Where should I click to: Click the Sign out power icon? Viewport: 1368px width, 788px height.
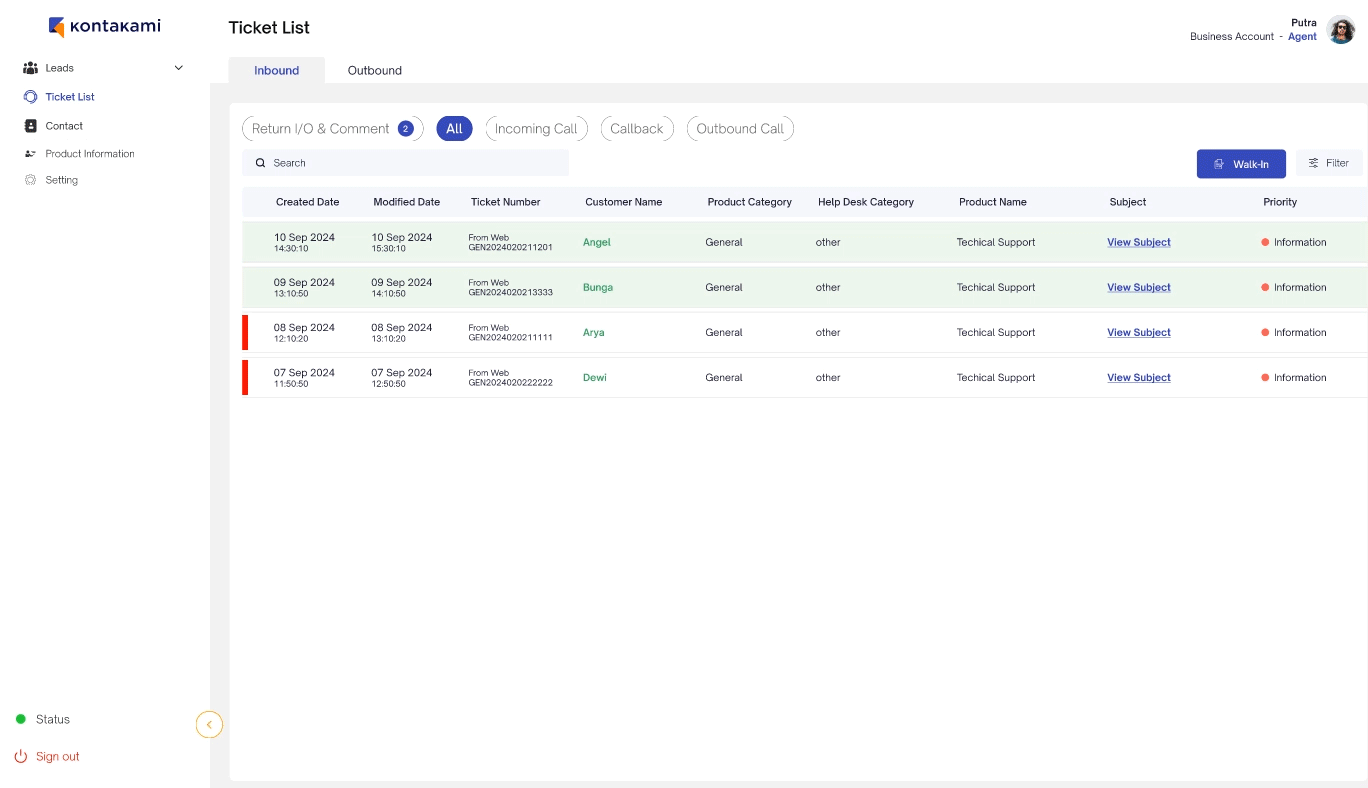21,756
